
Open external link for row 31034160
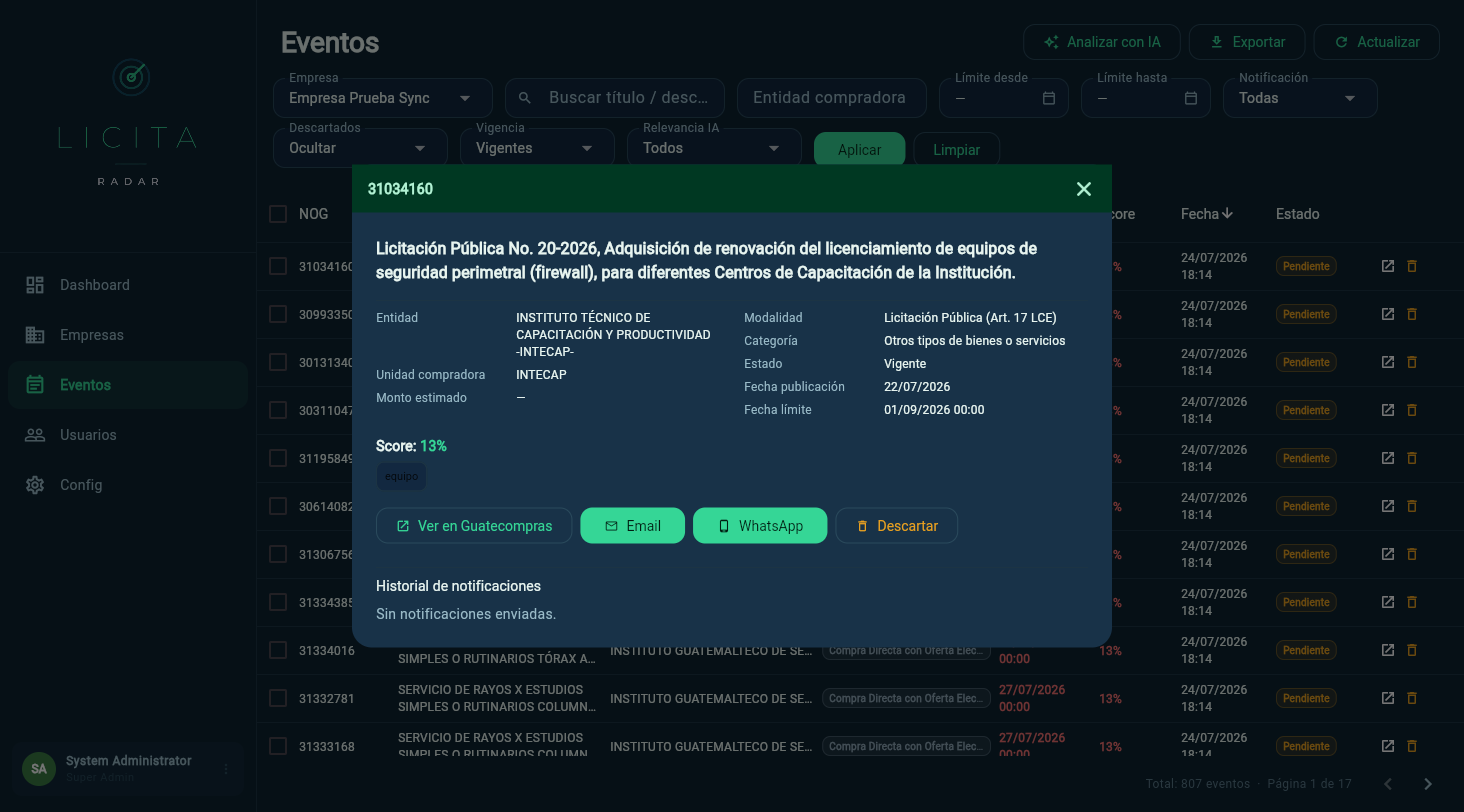pyautogui.click(x=1388, y=266)
